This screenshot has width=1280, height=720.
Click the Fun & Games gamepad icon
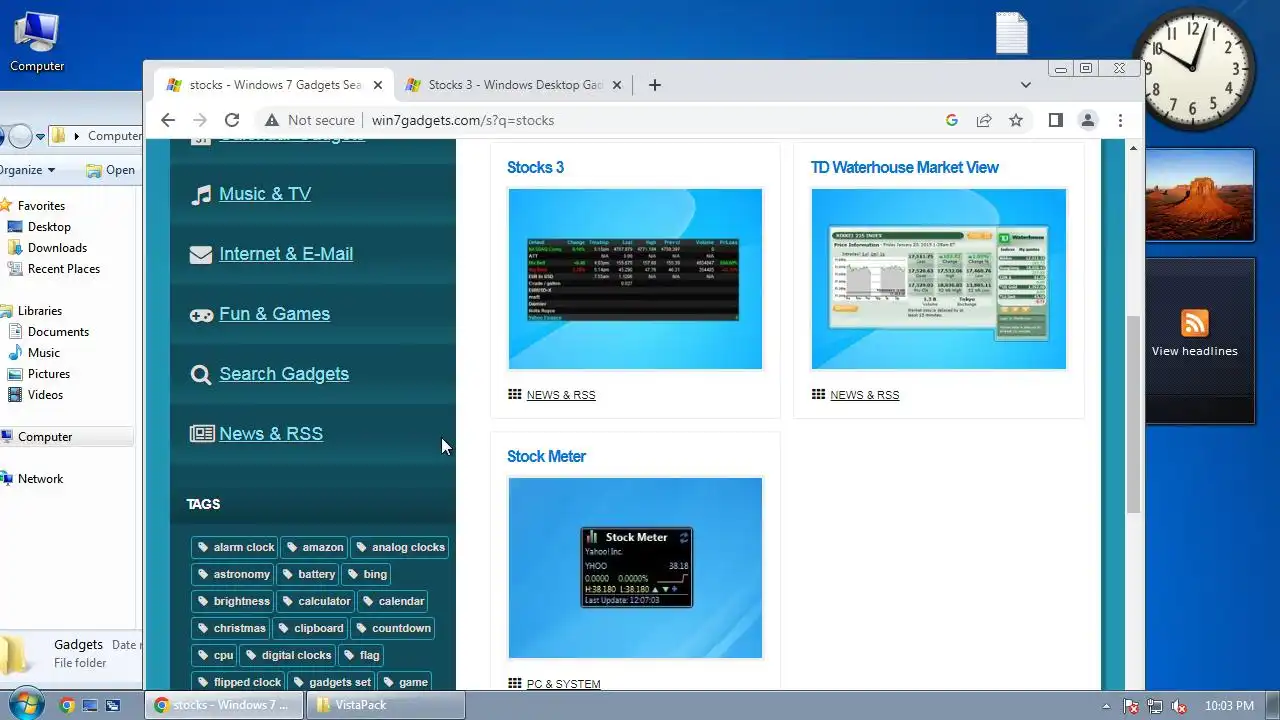click(x=202, y=315)
